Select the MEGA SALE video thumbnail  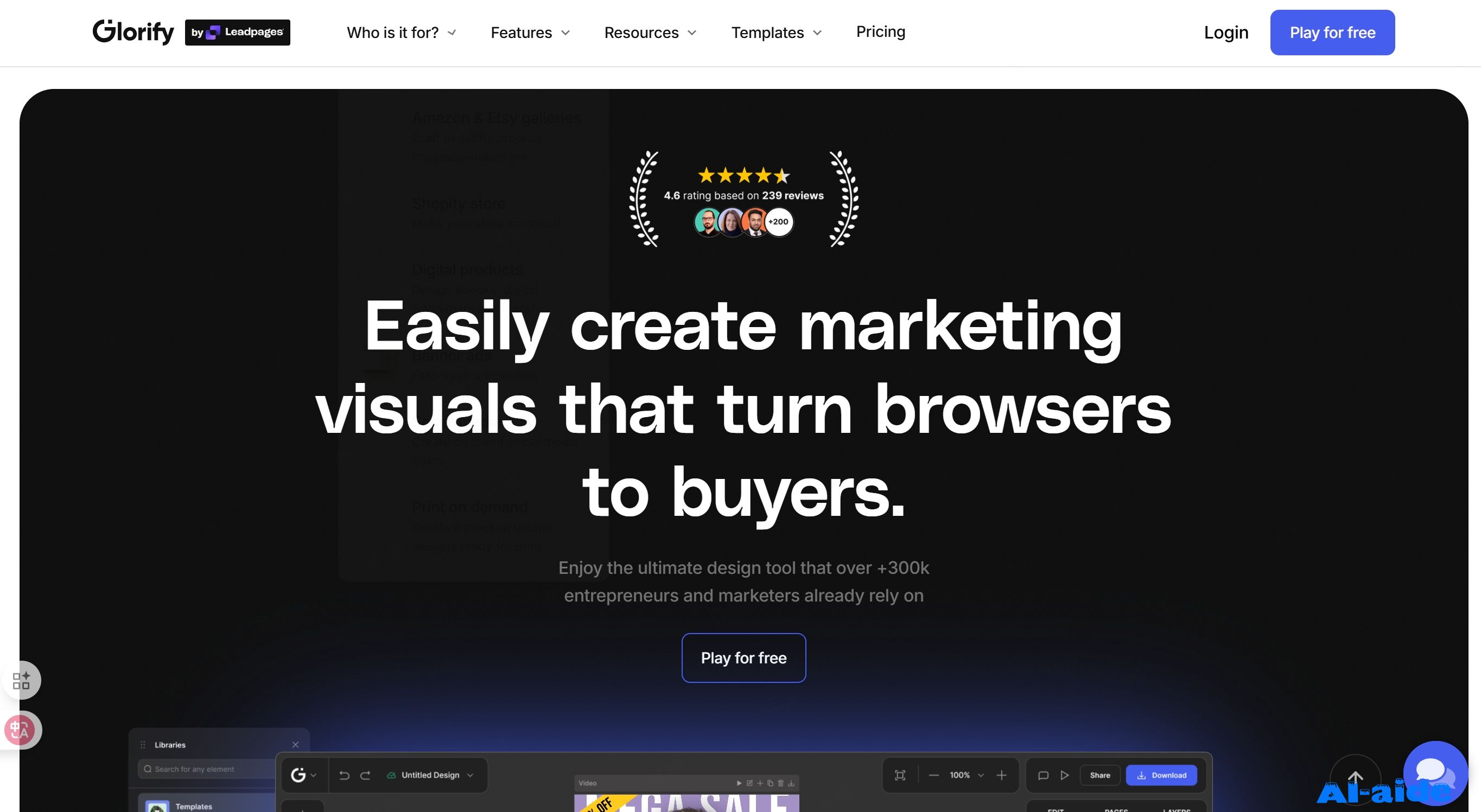pos(687,803)
